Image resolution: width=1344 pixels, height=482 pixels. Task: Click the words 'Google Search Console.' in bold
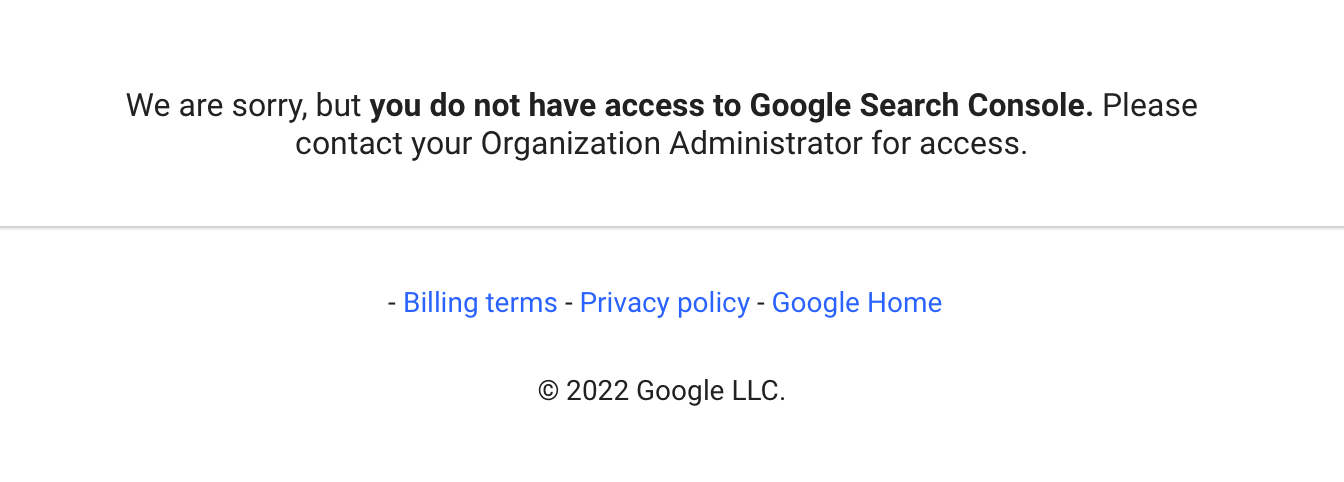point(922,105)
